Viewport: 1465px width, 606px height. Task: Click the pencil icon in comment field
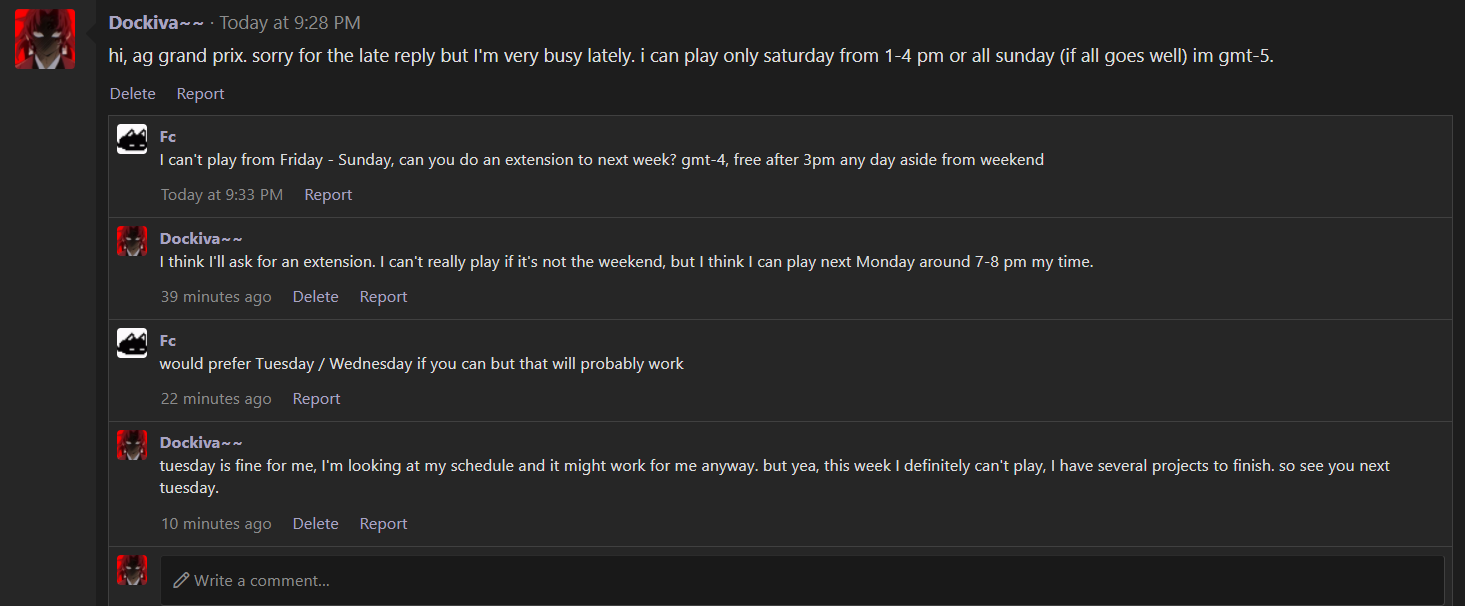181,580
